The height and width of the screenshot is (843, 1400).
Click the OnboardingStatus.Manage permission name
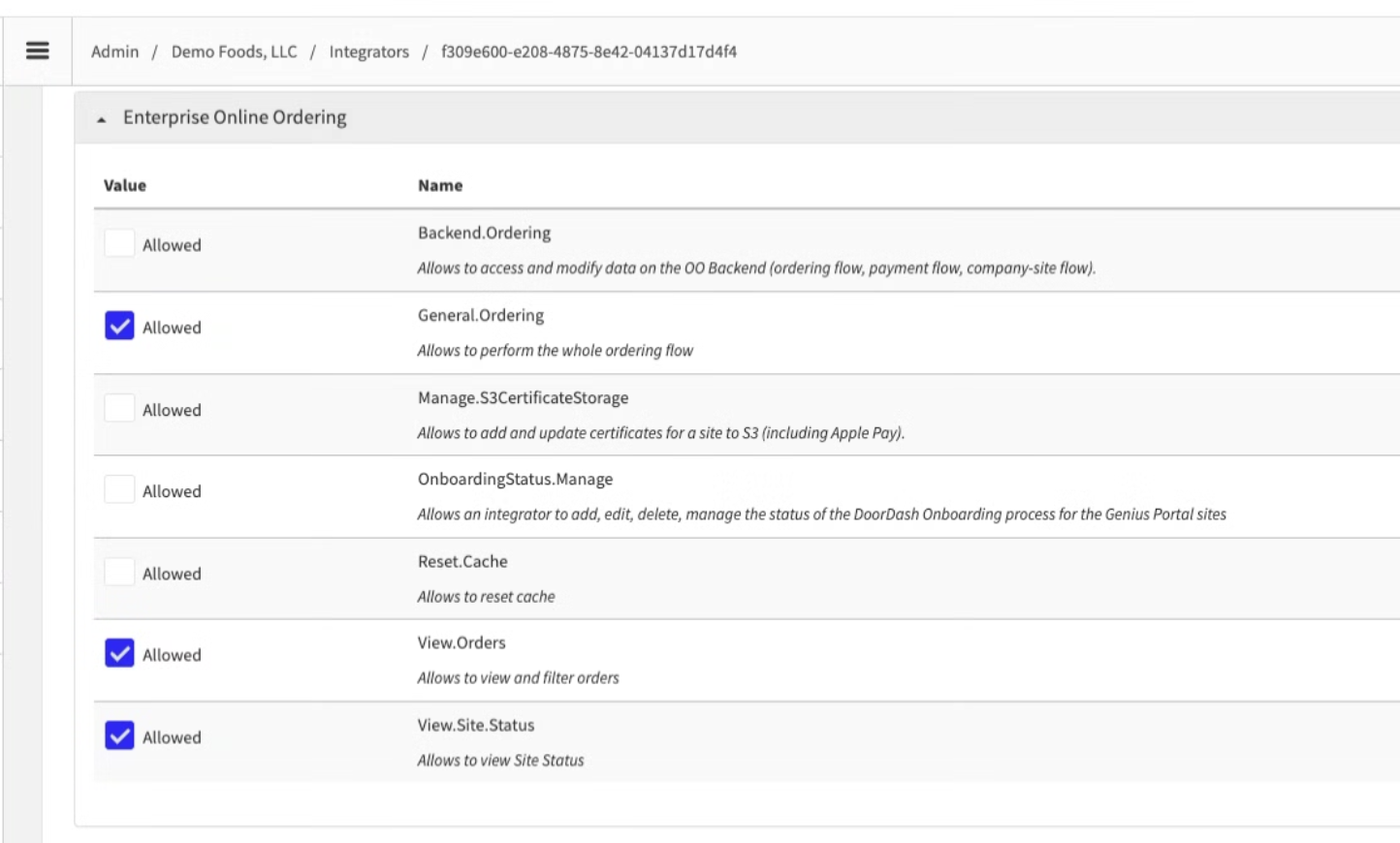point(515,479)
